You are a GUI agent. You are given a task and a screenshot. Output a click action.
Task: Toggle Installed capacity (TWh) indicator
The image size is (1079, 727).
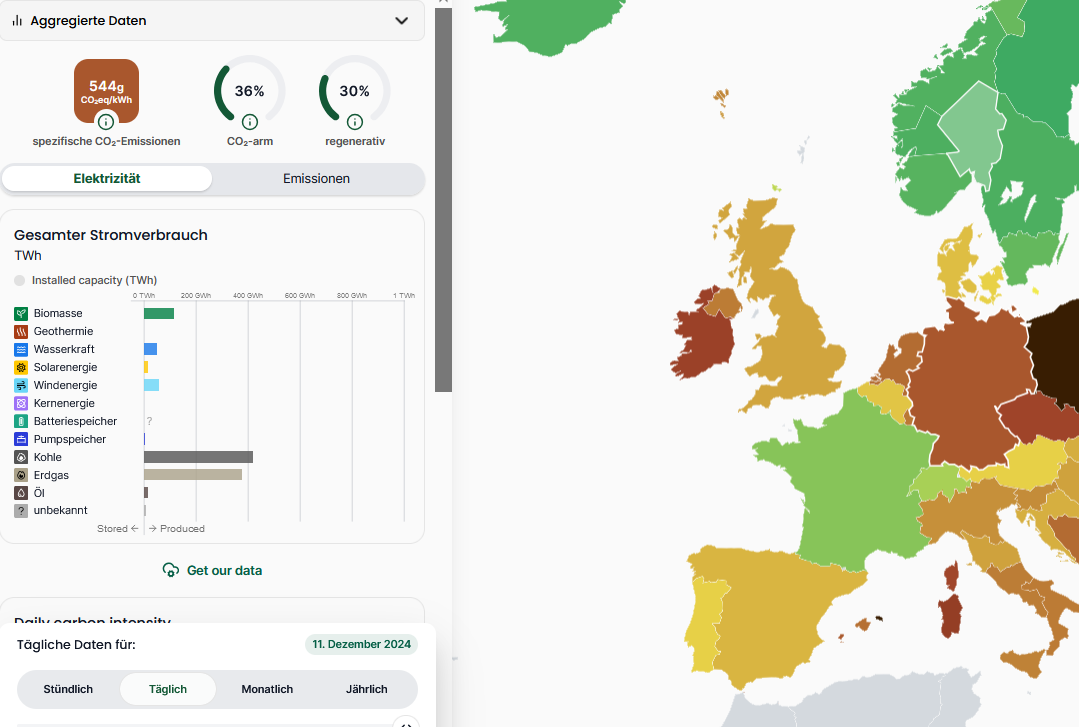coord(19,280)
